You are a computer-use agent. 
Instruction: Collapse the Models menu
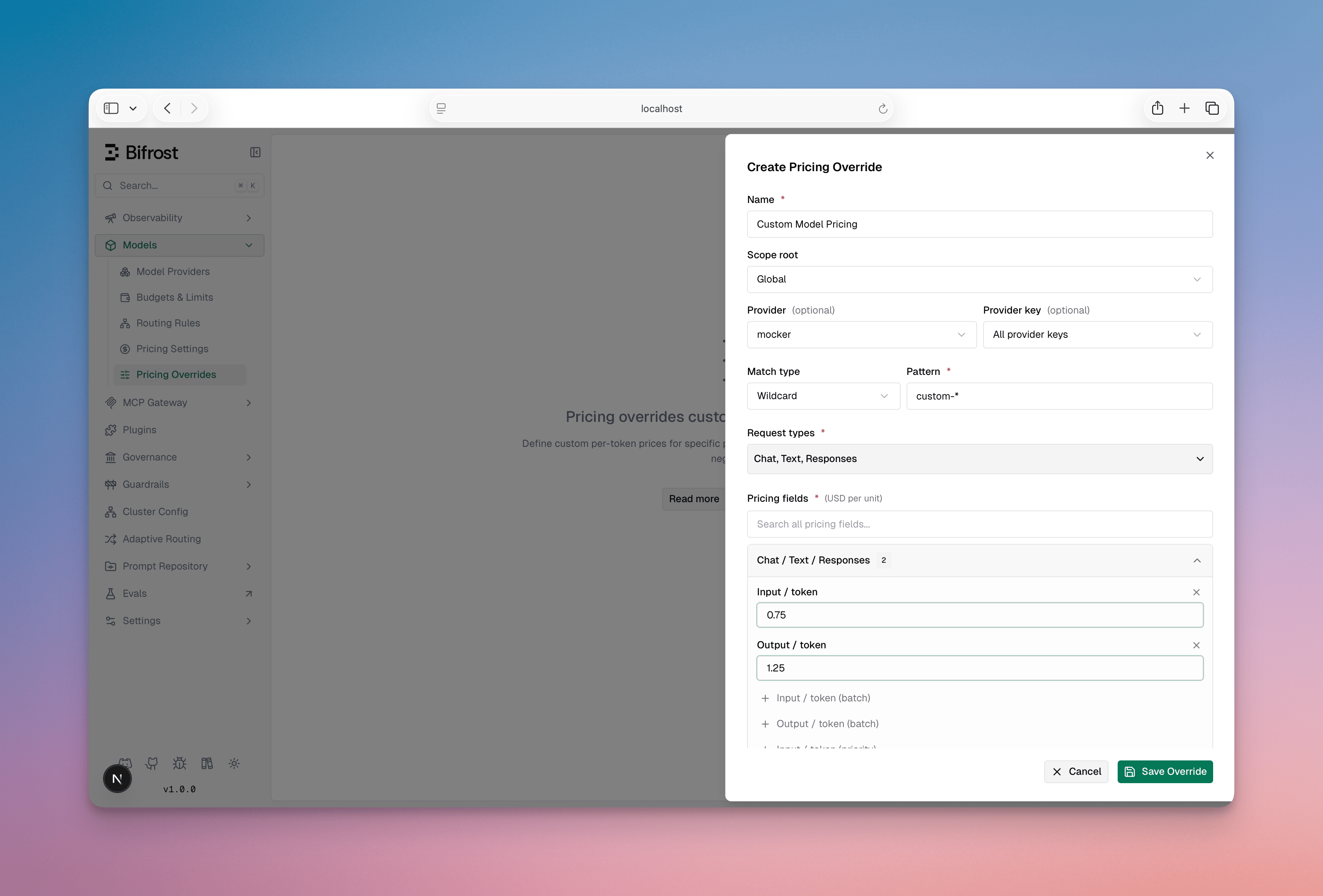coord(179,245)
